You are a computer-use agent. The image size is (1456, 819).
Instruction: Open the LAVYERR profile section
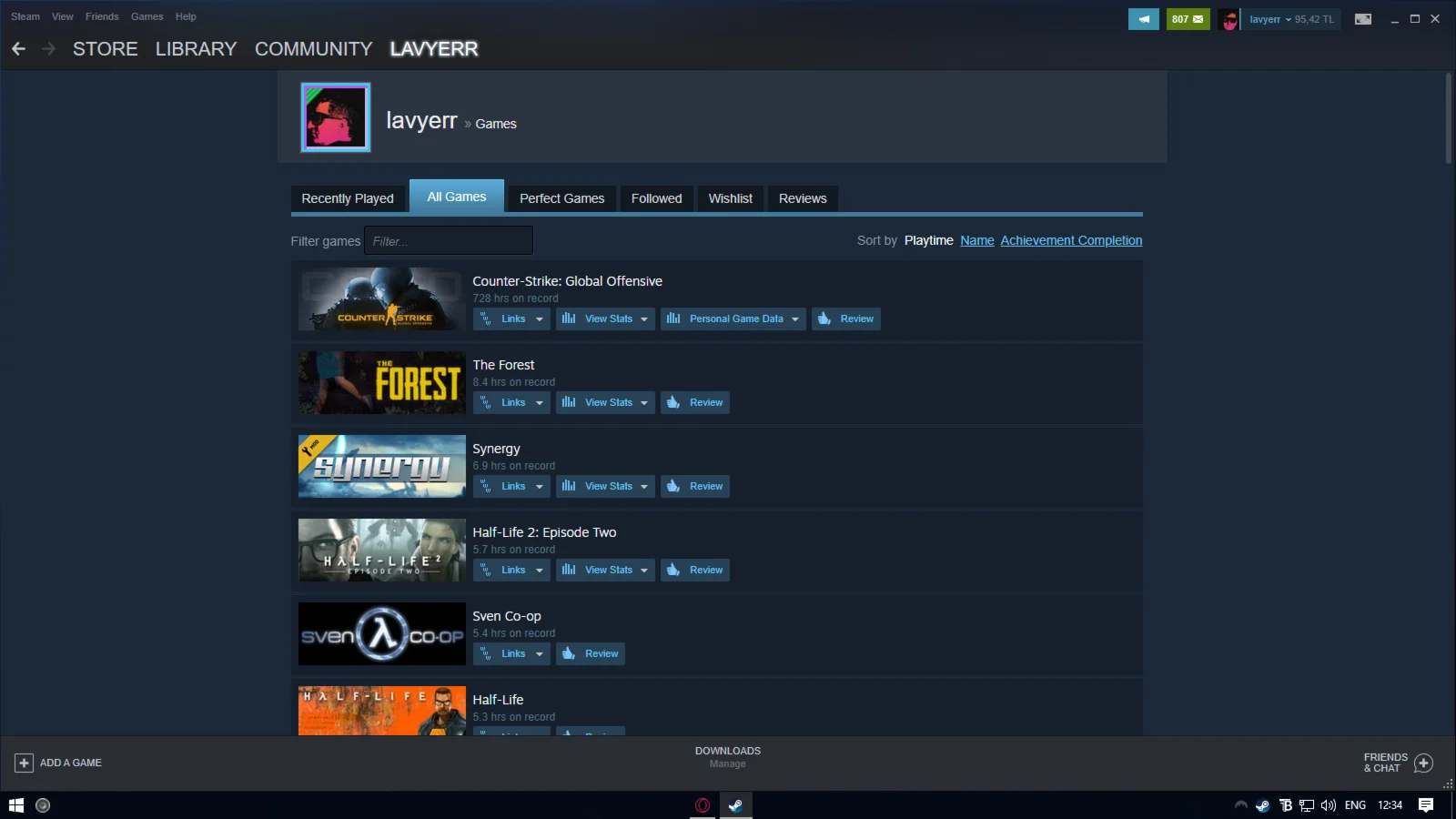point(434,49)
